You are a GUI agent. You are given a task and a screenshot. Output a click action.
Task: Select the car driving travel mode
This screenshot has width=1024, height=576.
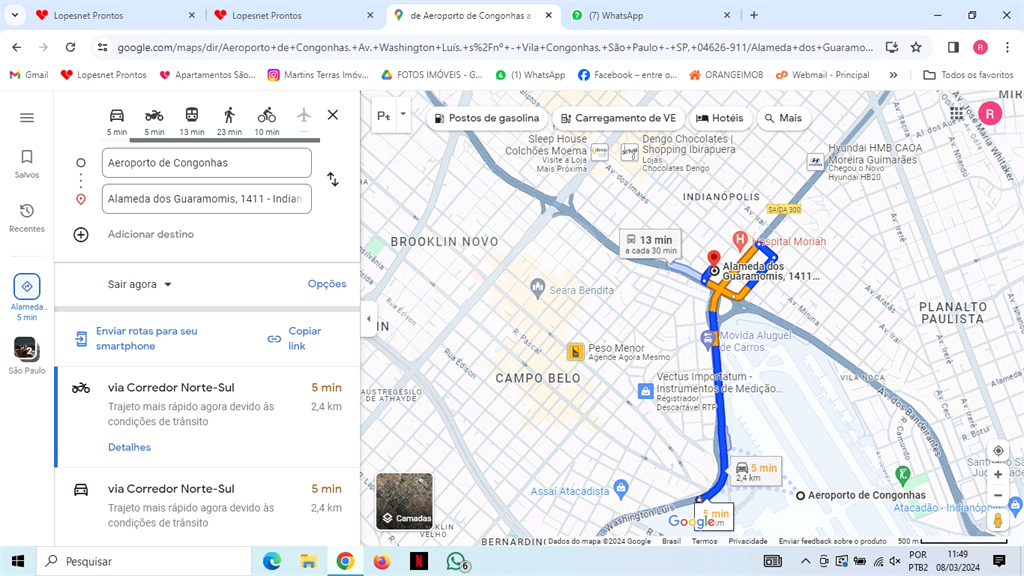pos(117,116)
